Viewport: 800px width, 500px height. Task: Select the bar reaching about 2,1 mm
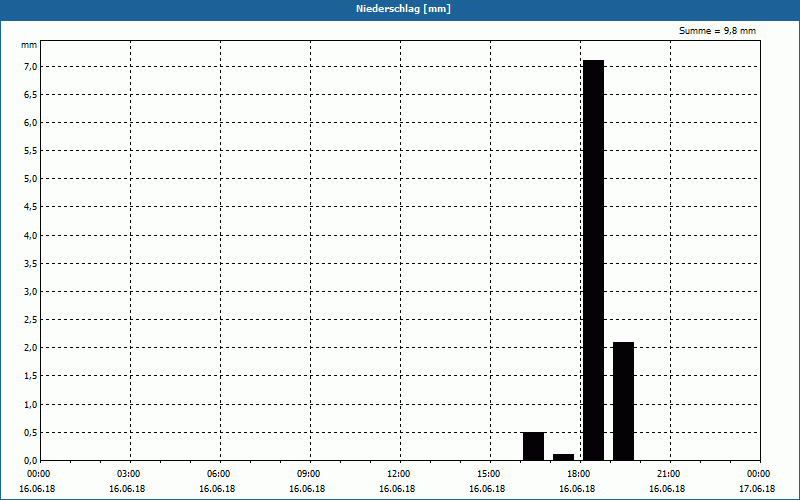click(x=623, y=401)
